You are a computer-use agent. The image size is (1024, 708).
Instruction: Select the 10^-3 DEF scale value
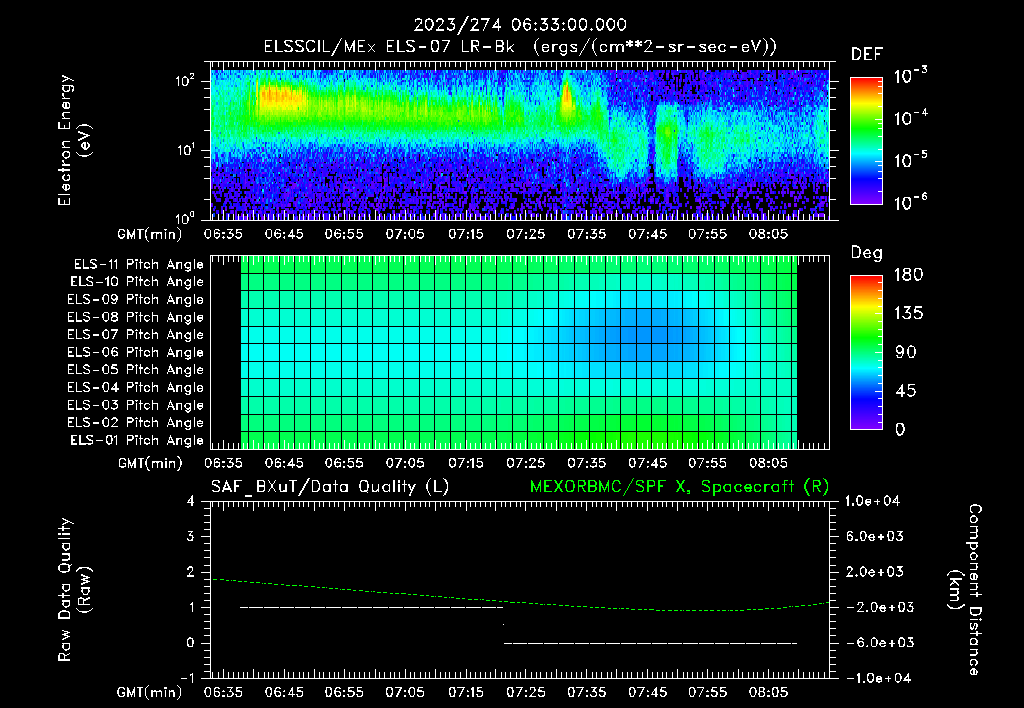tap(910, 76)
